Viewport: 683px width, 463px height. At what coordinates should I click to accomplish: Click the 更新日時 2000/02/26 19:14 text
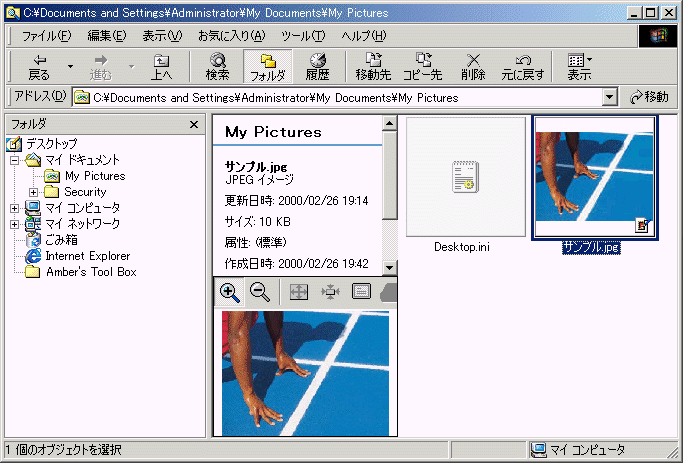(x=296, y=201)
